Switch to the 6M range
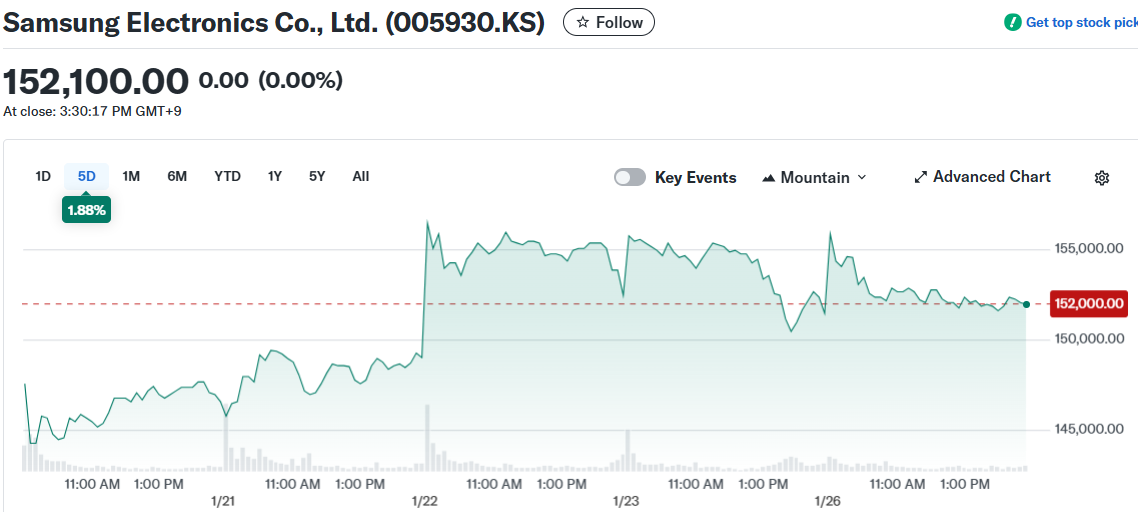 tap(177, 176)
